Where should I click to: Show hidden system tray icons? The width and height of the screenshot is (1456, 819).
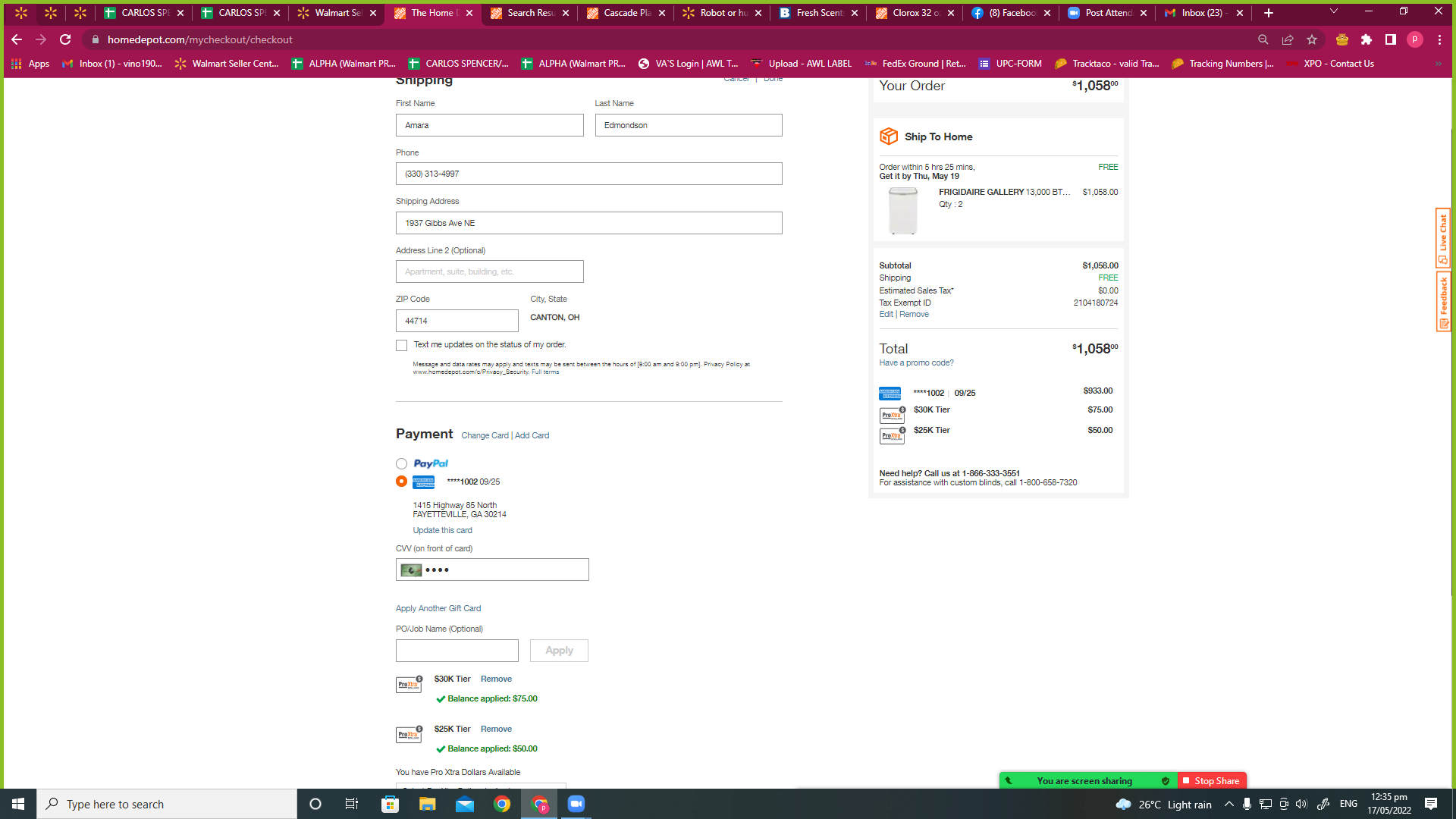(x=1229, y=804)
